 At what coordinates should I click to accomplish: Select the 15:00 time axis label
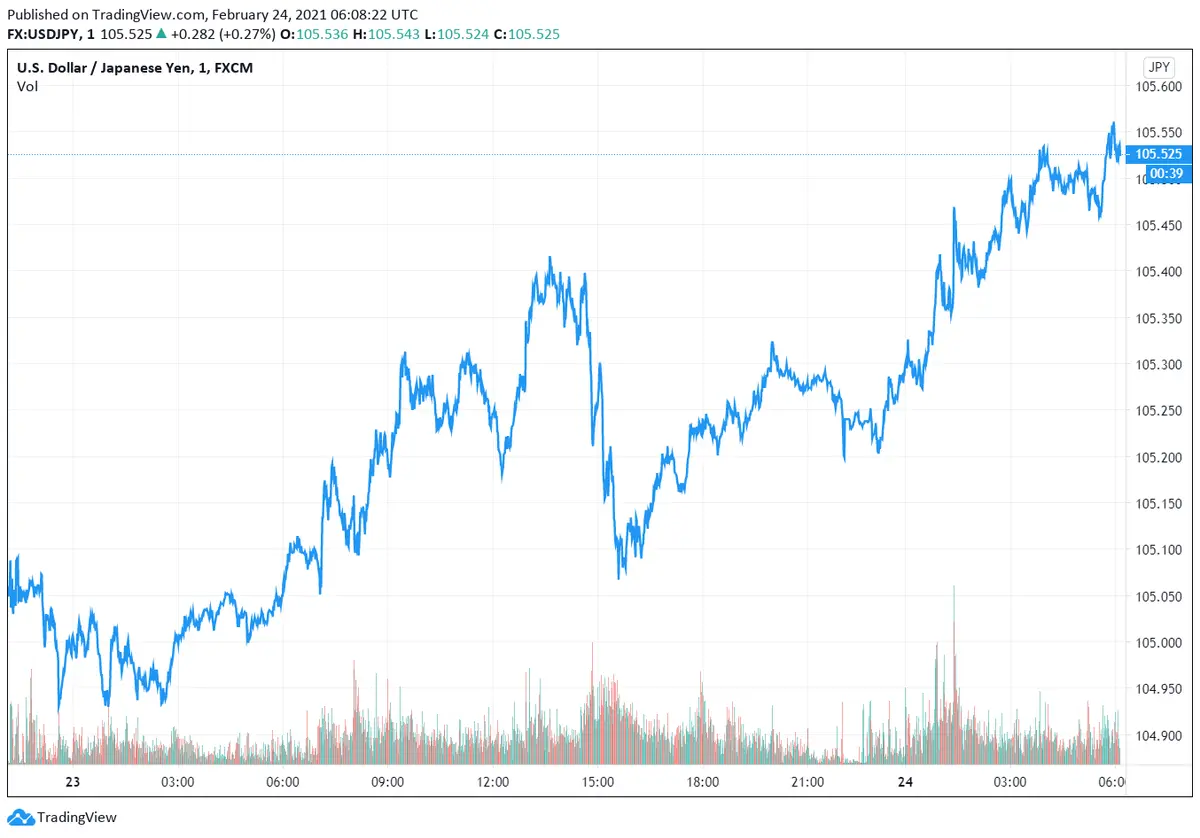coord(597,781)
